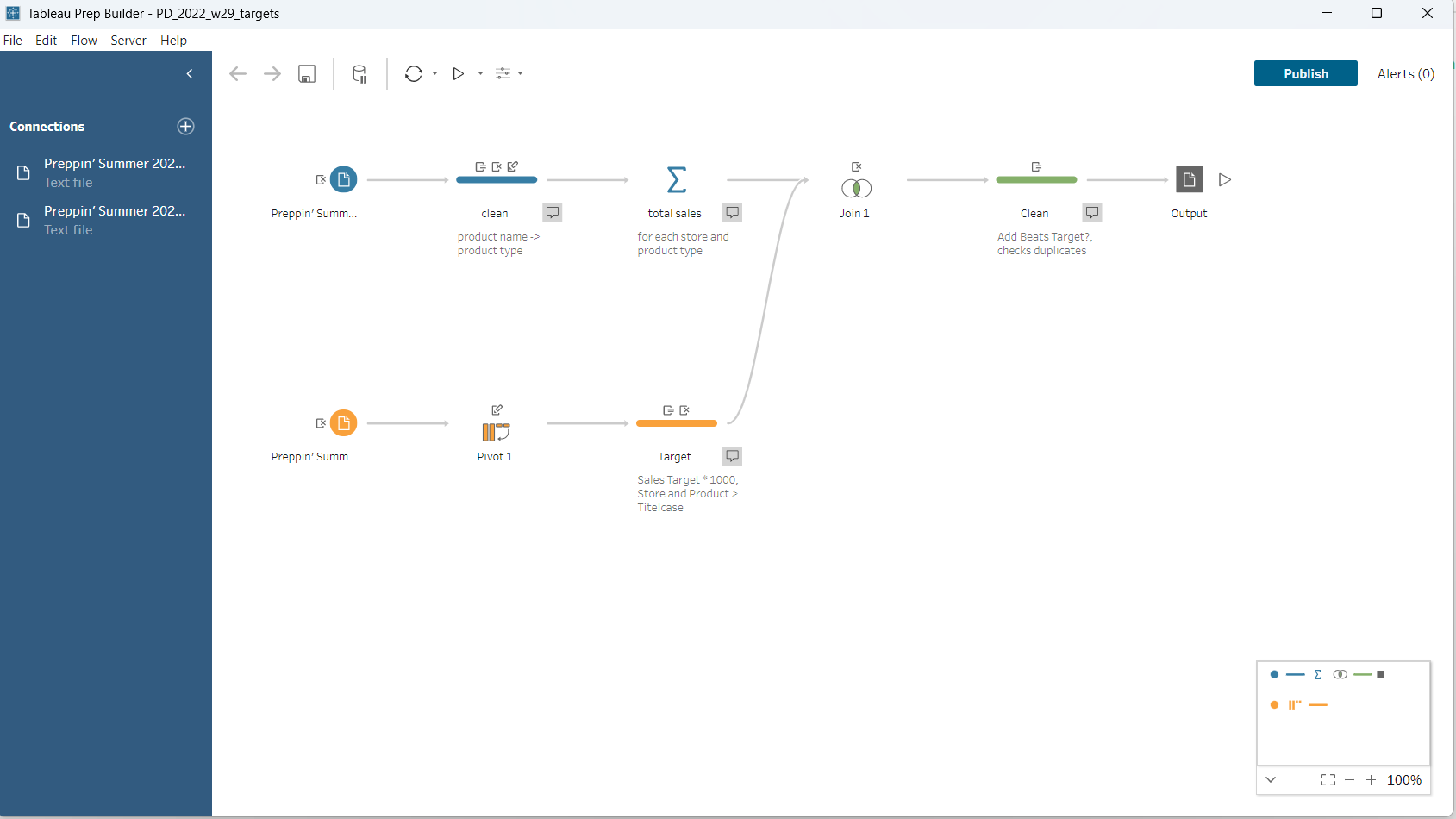Image resolution: width=1456 pixels, height=819 pixels.
Task: Open the Server menu
Action: click(128, 41)
